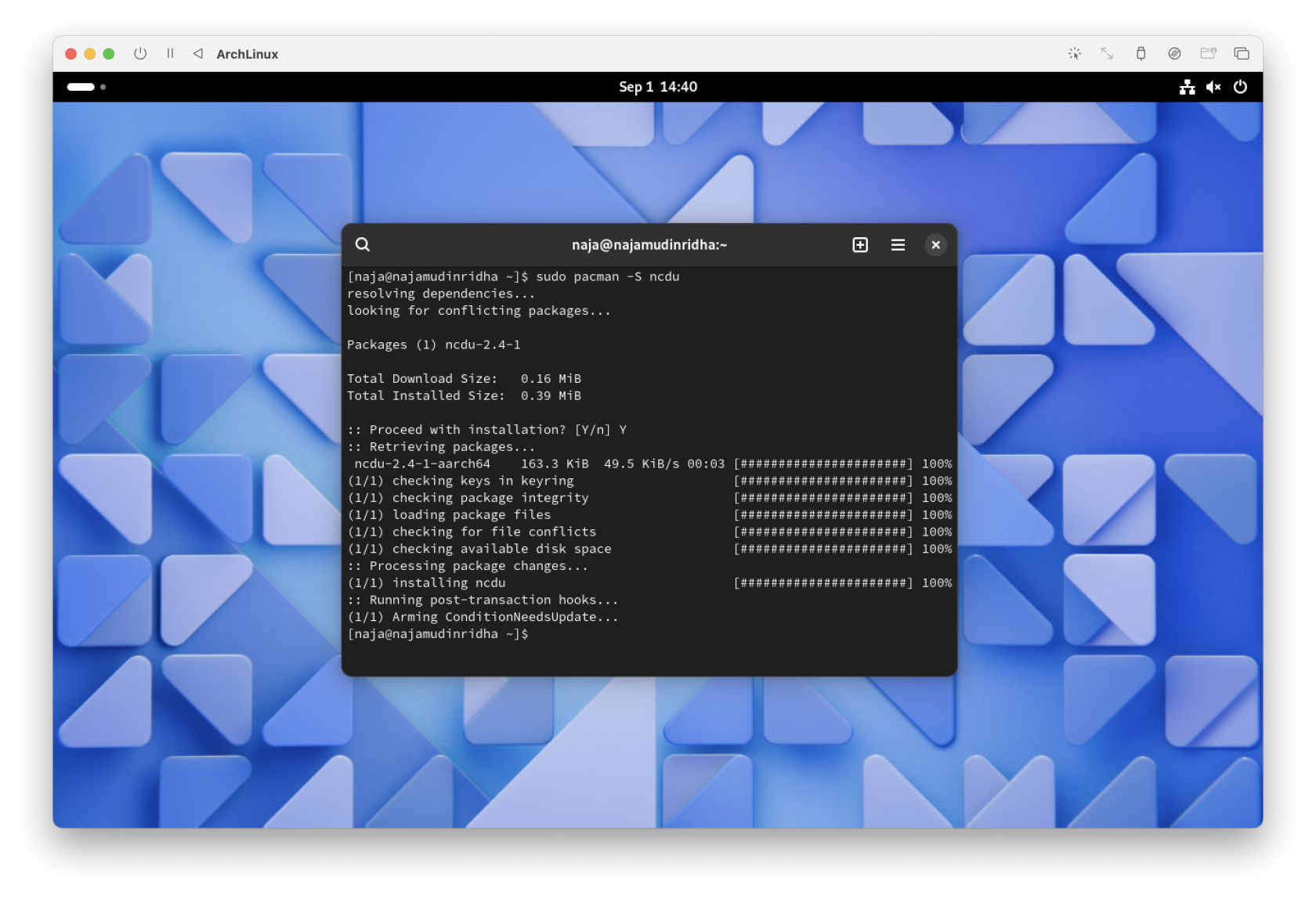Click the wired network status icon
The height and width of the screenshot is (898, 1316).
pyautogui.click(x=1188, y=87)
